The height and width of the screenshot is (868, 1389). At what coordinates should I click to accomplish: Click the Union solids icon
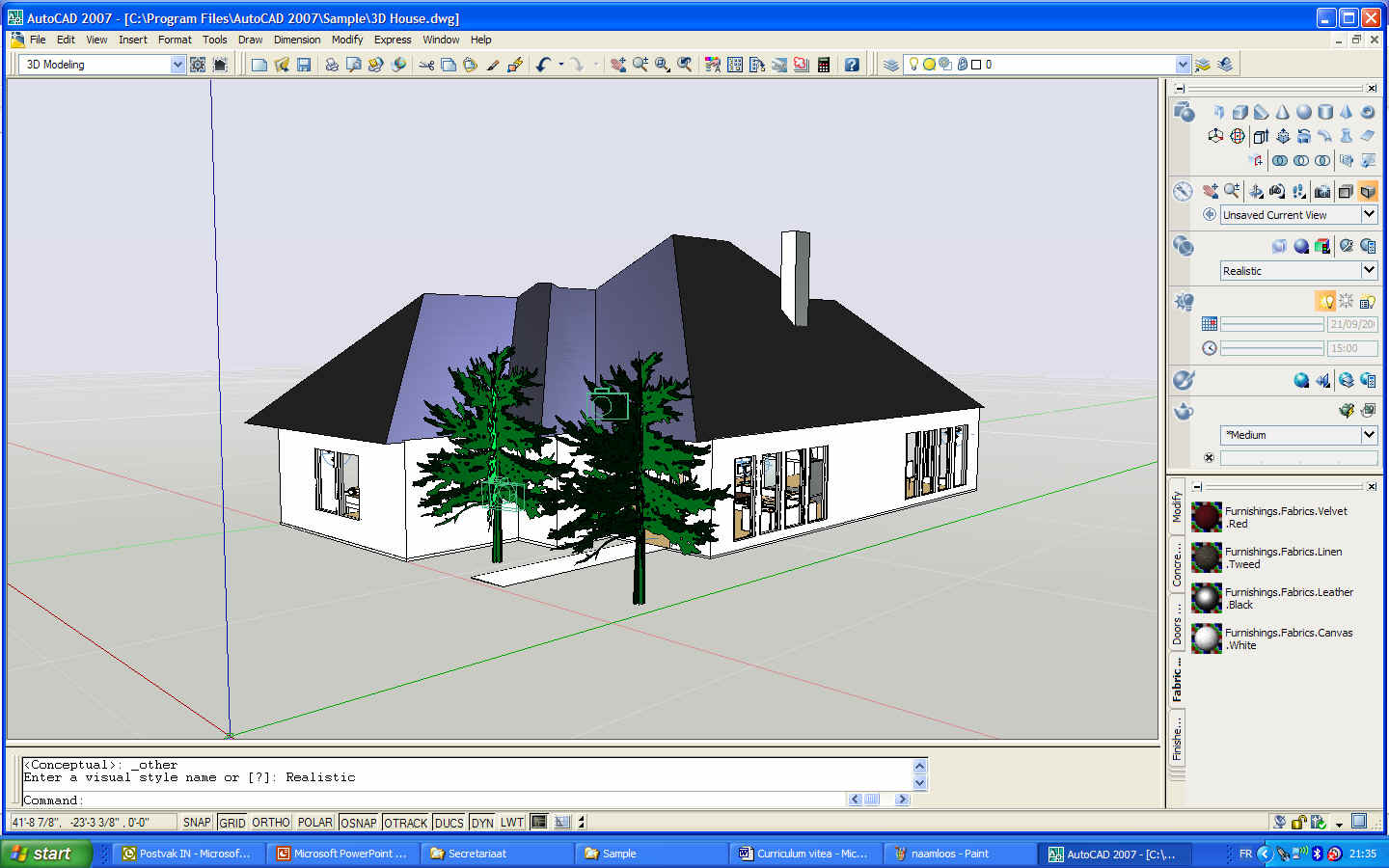(1280, 160)
